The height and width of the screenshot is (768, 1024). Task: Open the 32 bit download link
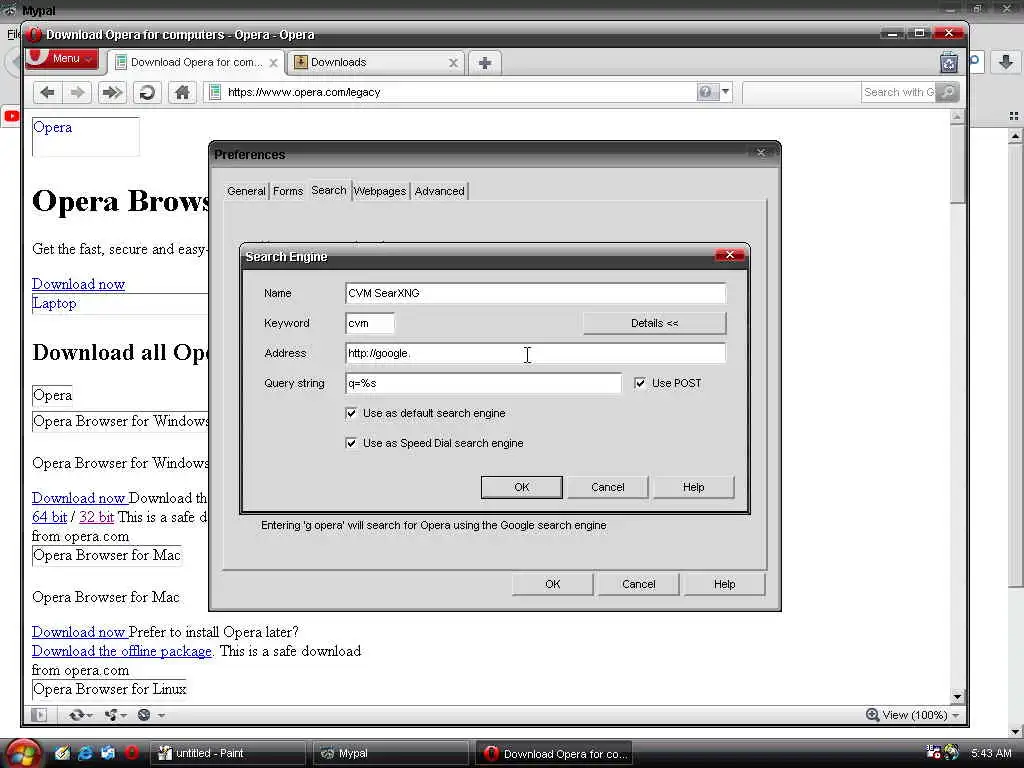pyautogui.click(x=97, y=517)
